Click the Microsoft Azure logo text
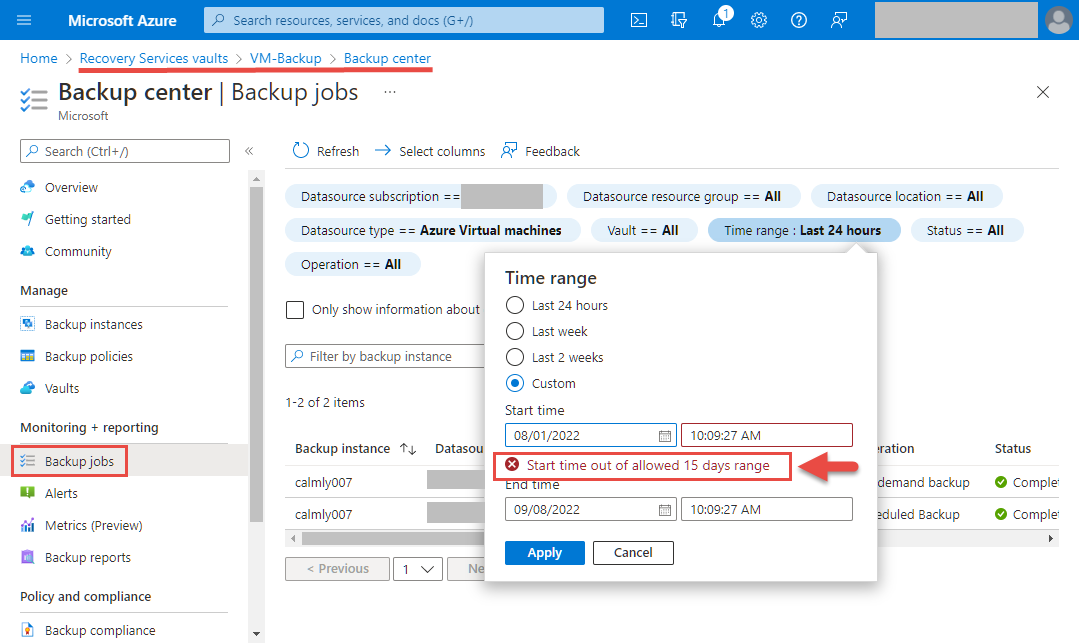The image size is (1079, 643). coord(122,21)
